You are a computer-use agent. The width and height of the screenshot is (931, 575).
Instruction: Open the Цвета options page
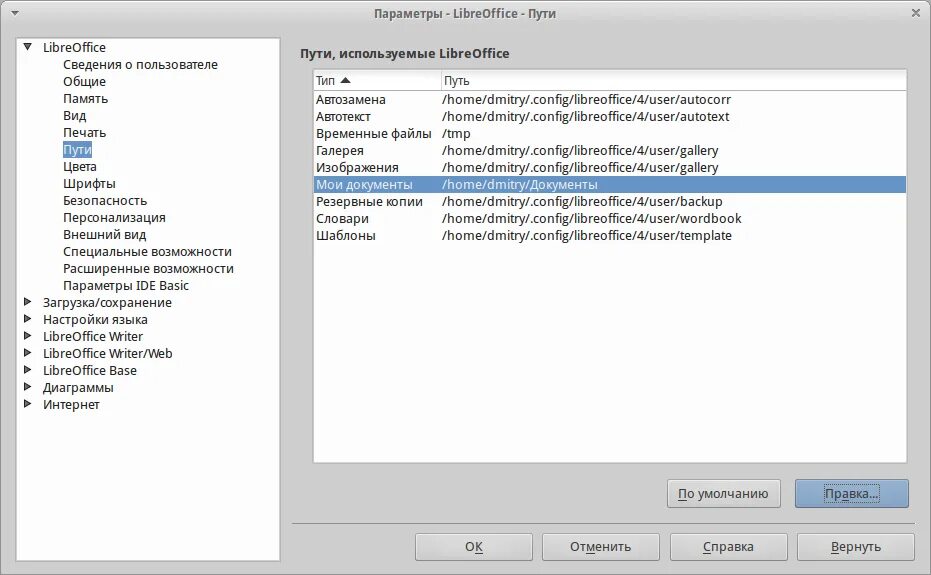(x=80, y=166)
